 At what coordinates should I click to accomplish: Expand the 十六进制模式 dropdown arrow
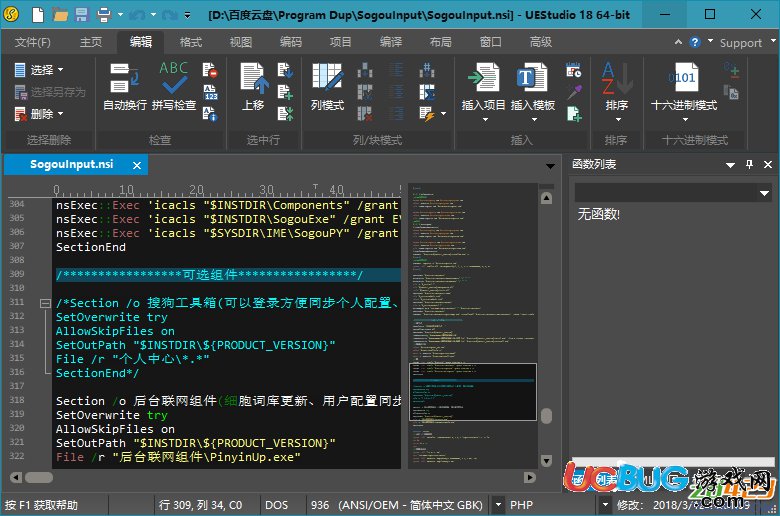(684, 119)
